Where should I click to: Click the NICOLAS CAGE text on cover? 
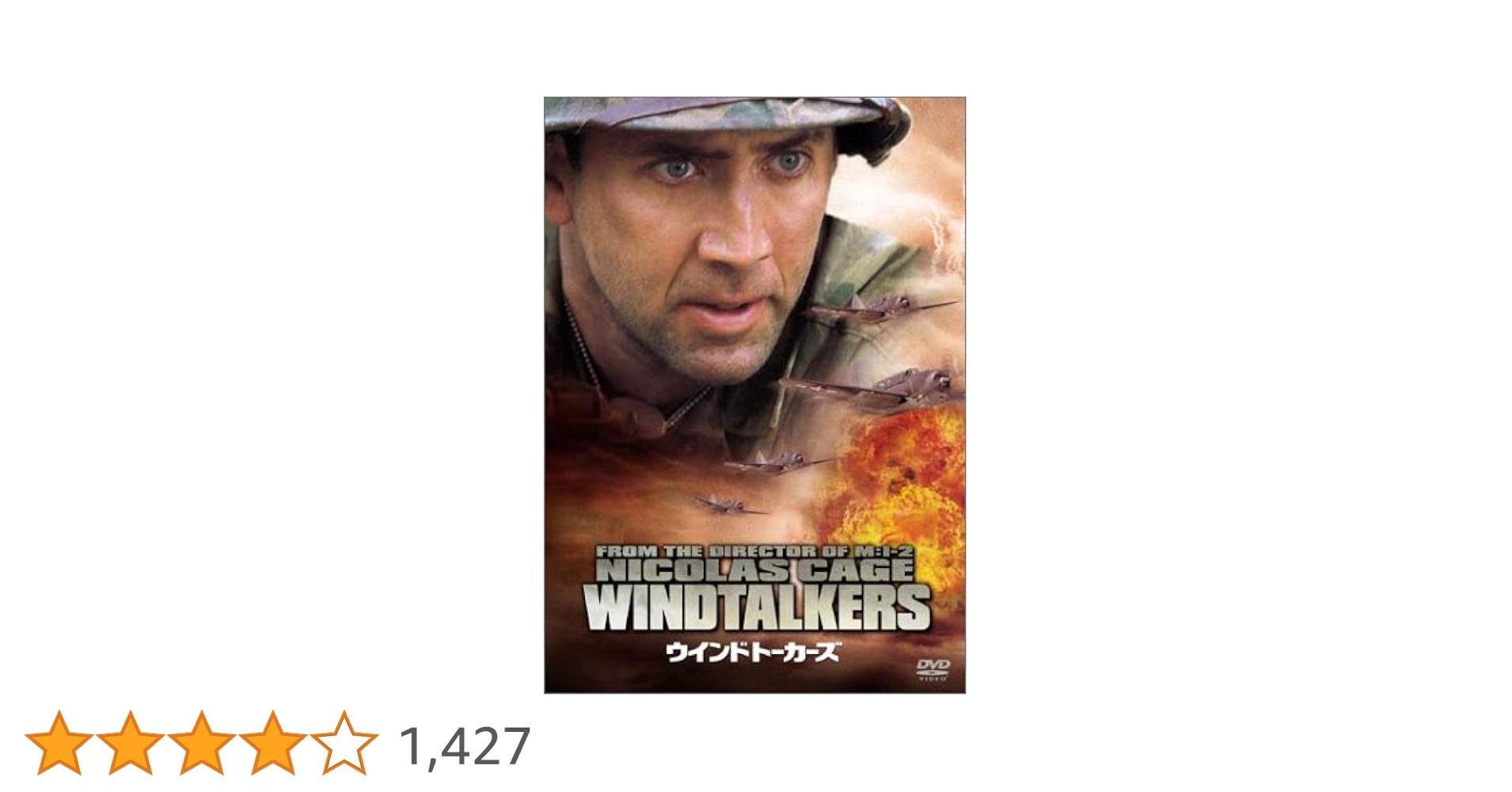pos(755,569)
